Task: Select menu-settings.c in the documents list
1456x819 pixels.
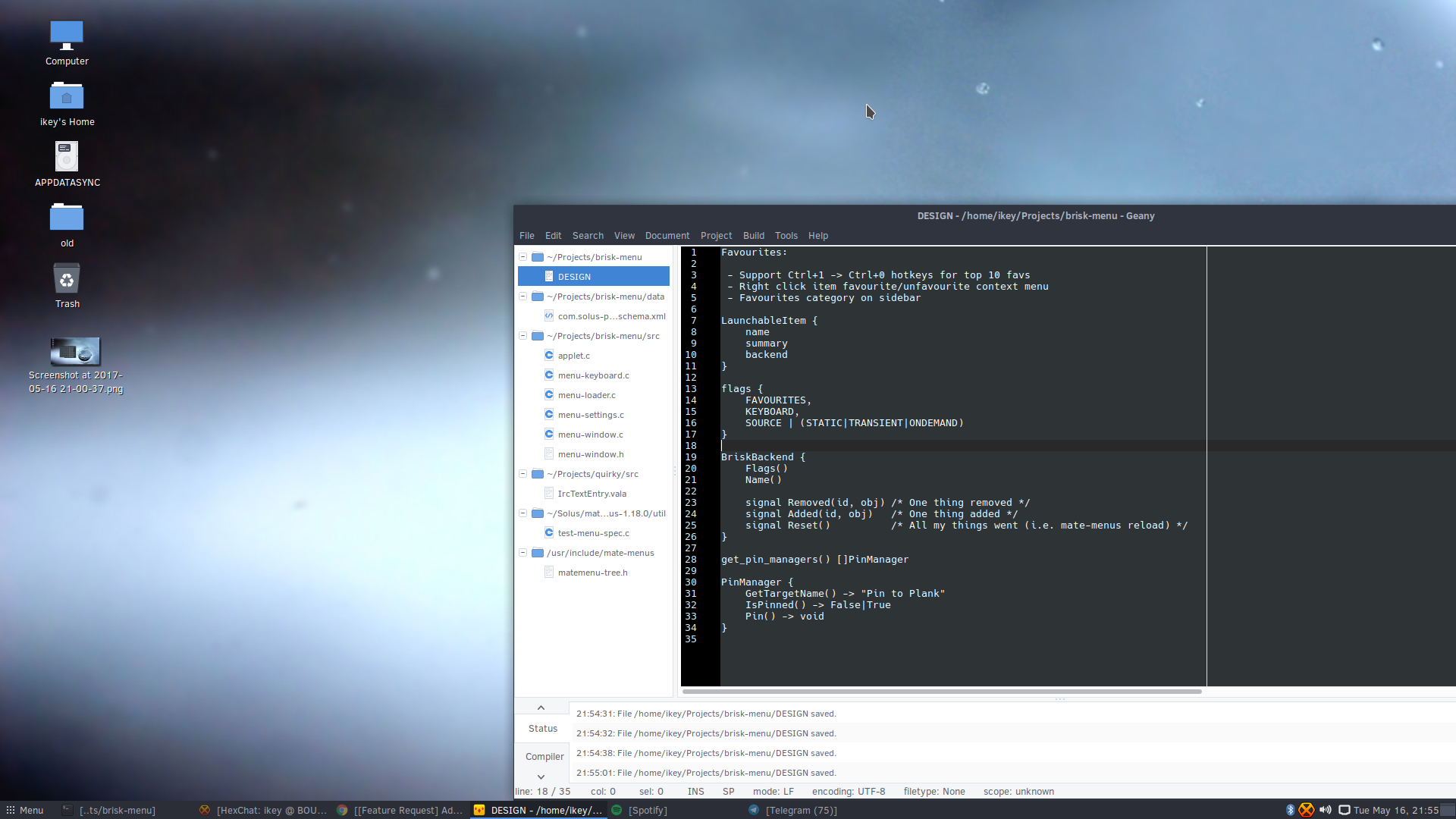Action: pos(593,415)
